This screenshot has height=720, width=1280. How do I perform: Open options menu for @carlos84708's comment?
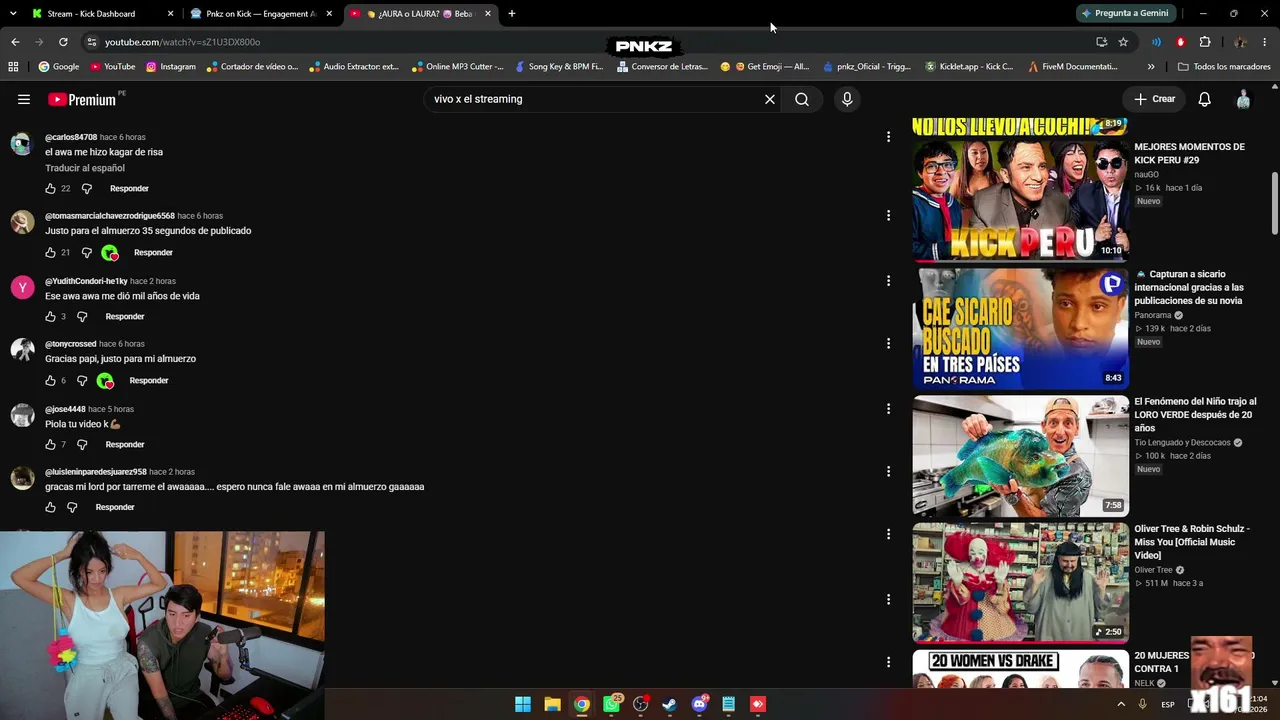click(x=888, y=137)
